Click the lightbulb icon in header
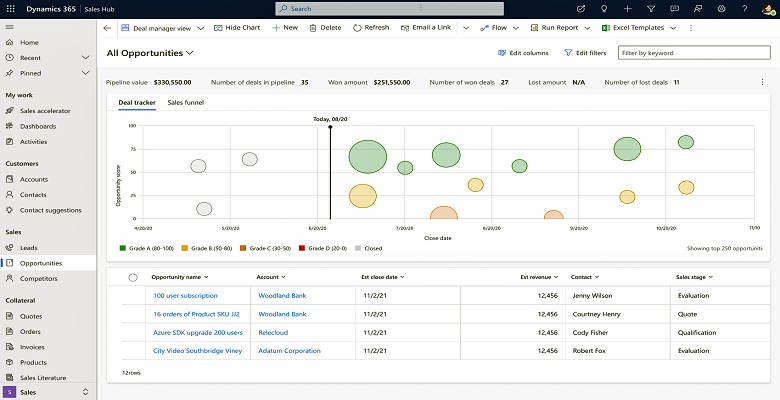Image resolution: width=780 pixels, height=400 pixels. (x=604, y=8)
